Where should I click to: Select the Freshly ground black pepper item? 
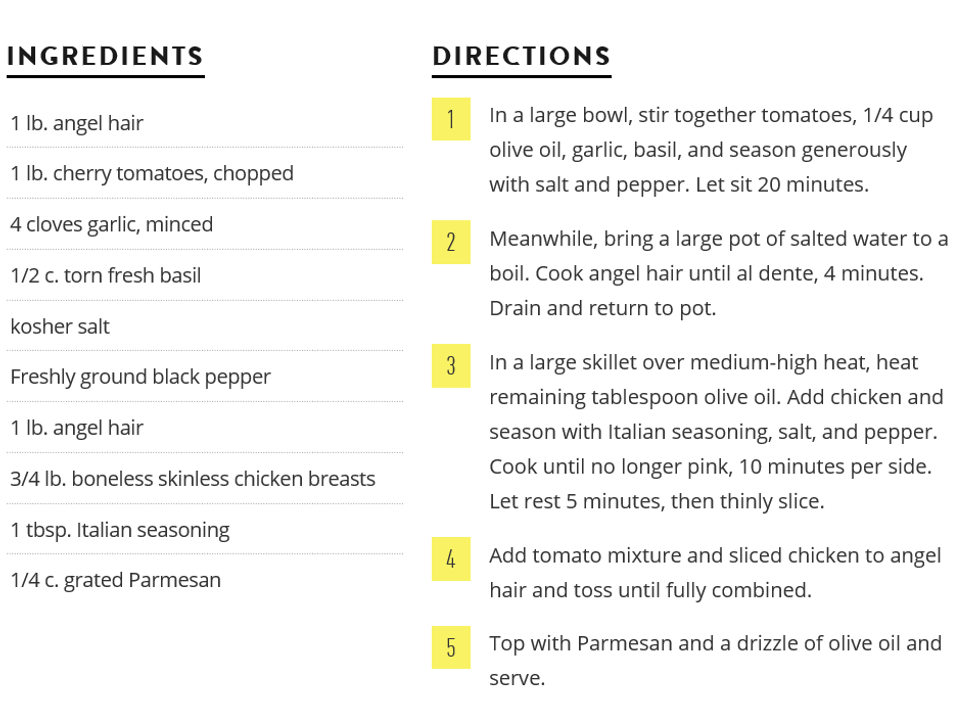pos(140,377)
